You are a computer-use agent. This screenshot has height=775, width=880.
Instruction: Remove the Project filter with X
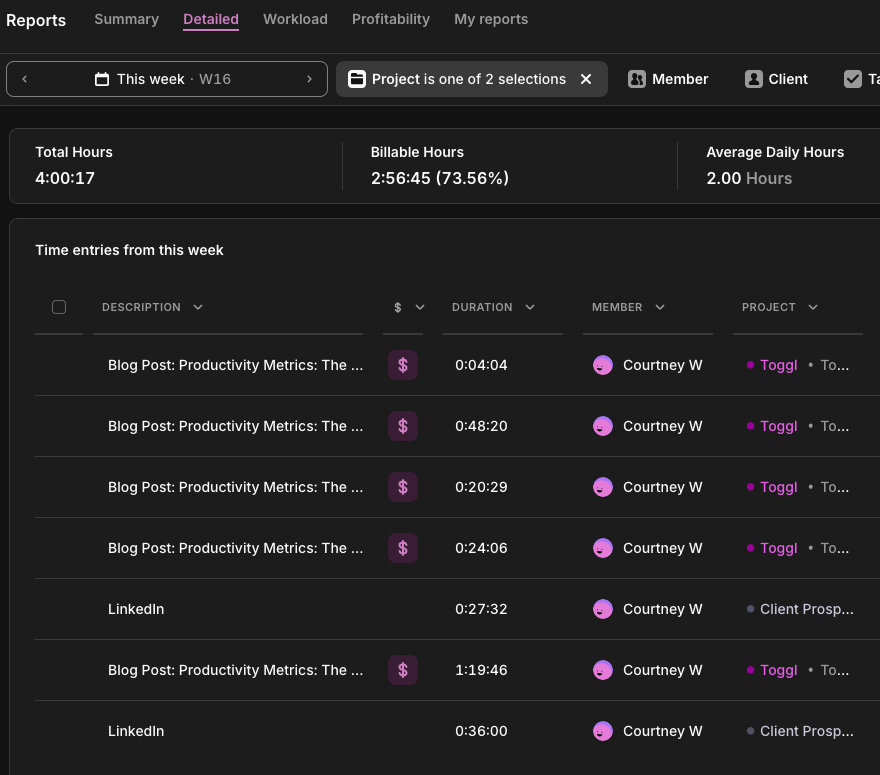click(x=586, y=79)
